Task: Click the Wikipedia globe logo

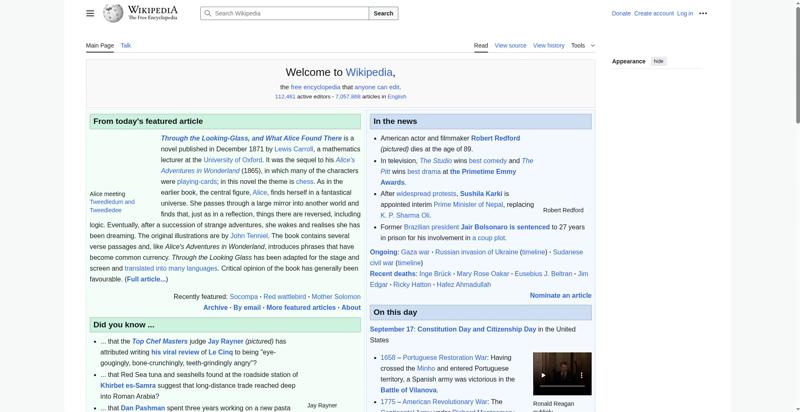Action: [113, 13]
